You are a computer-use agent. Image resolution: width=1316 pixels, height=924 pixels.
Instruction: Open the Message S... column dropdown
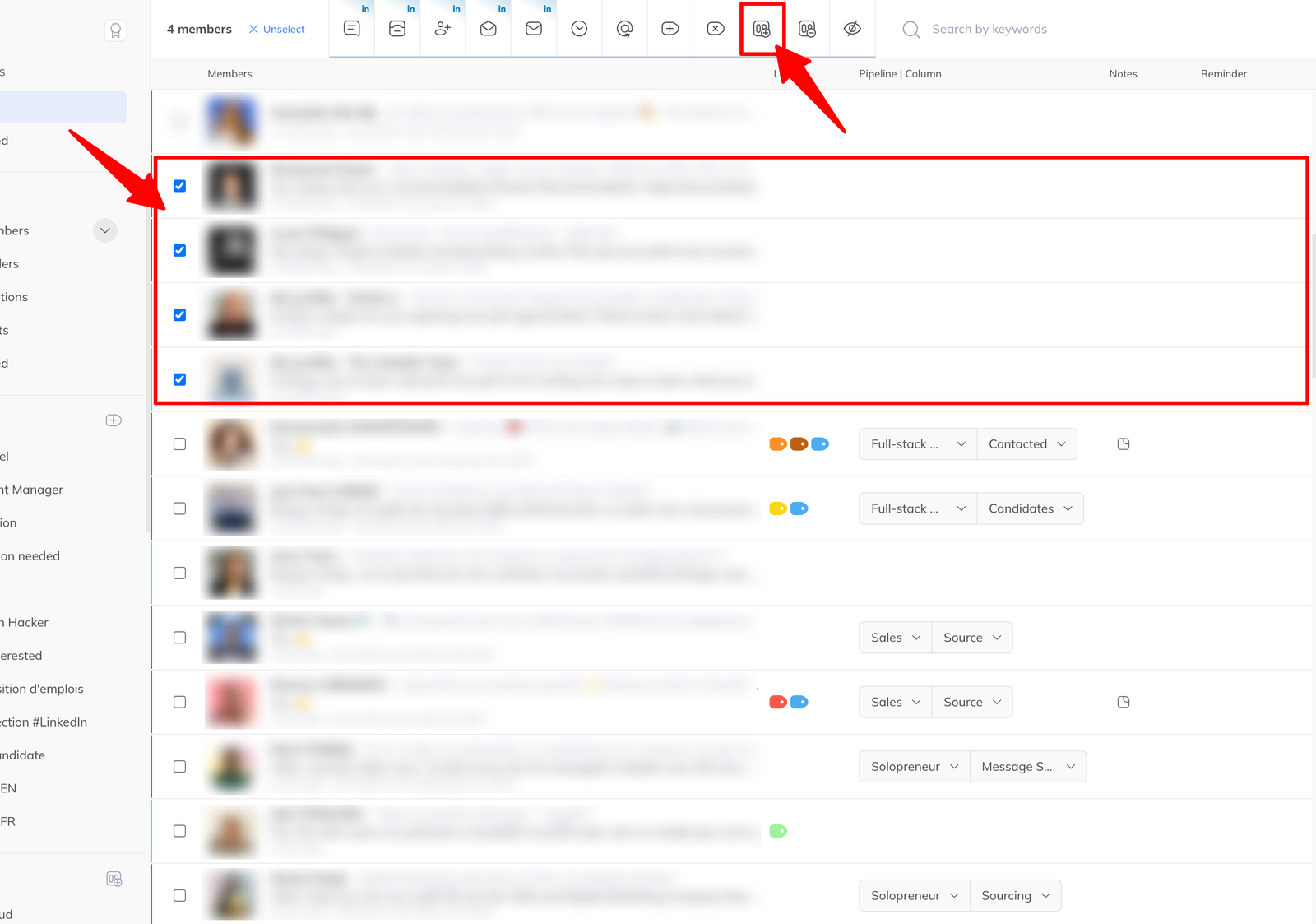pyautogui.click(x=1028, y=767)
